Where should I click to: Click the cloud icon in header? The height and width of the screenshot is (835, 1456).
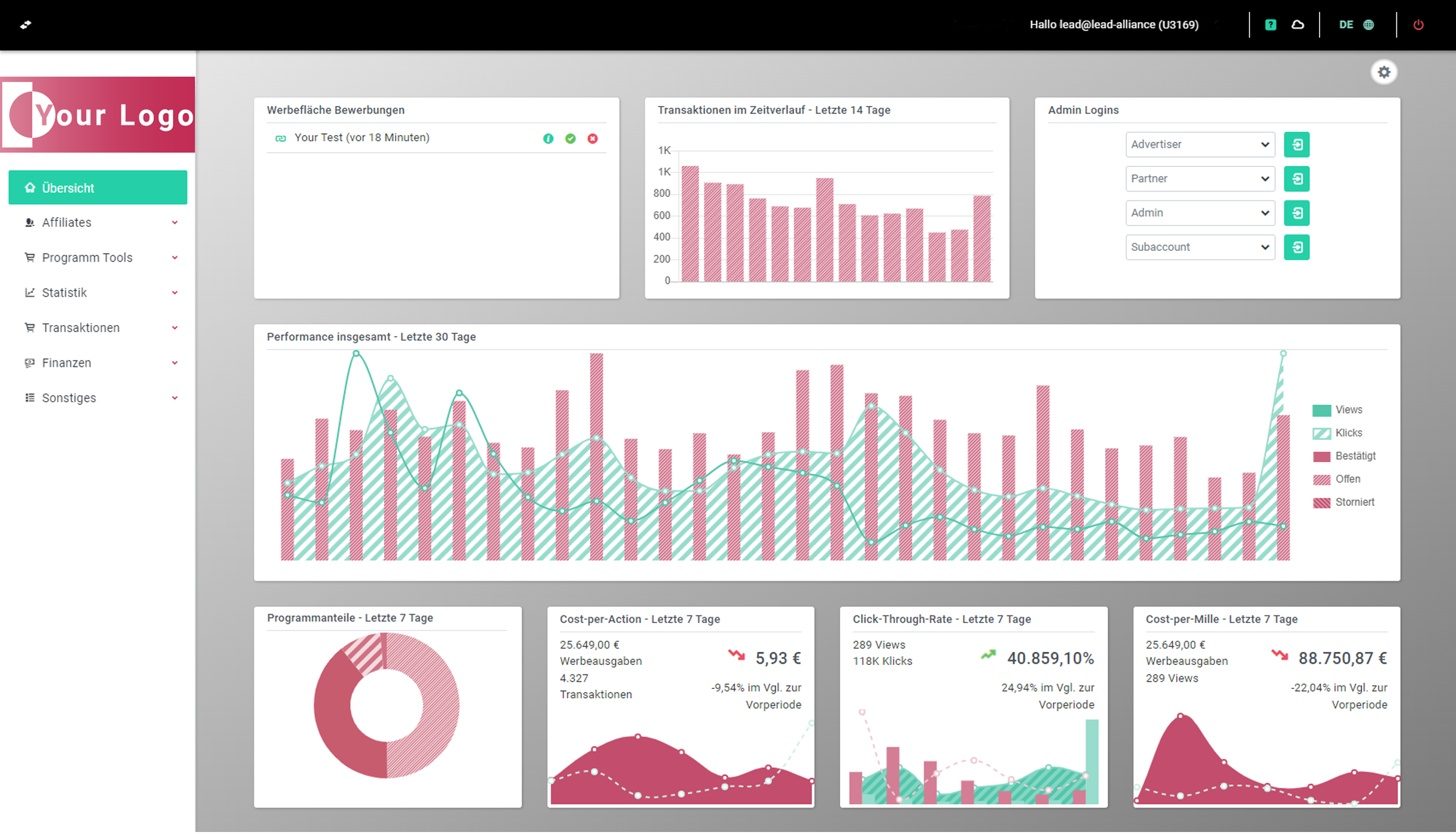pos(1297,25)
